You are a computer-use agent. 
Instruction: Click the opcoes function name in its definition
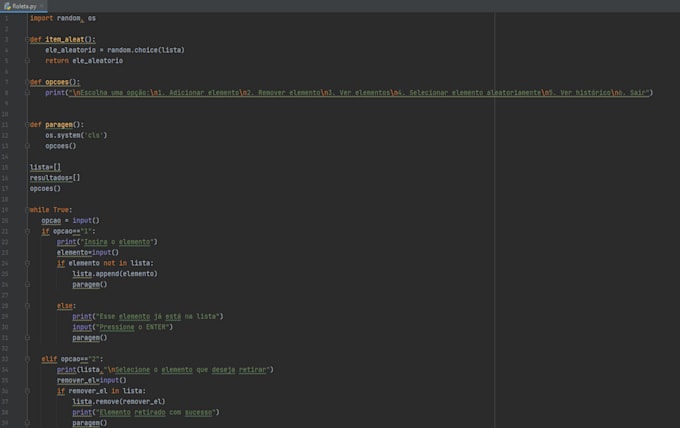(57, 82)
